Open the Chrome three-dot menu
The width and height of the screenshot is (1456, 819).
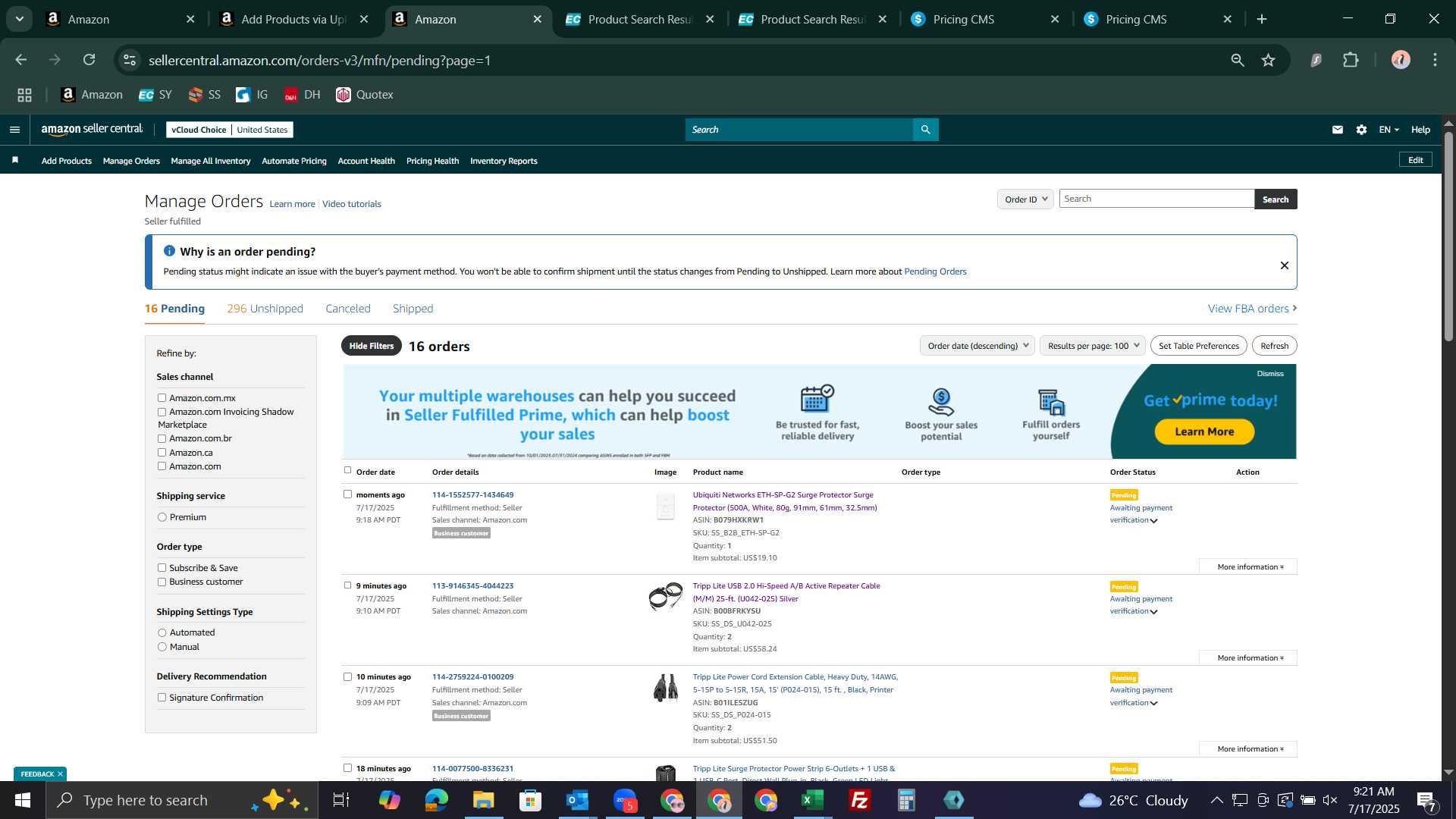(1435, 60)
